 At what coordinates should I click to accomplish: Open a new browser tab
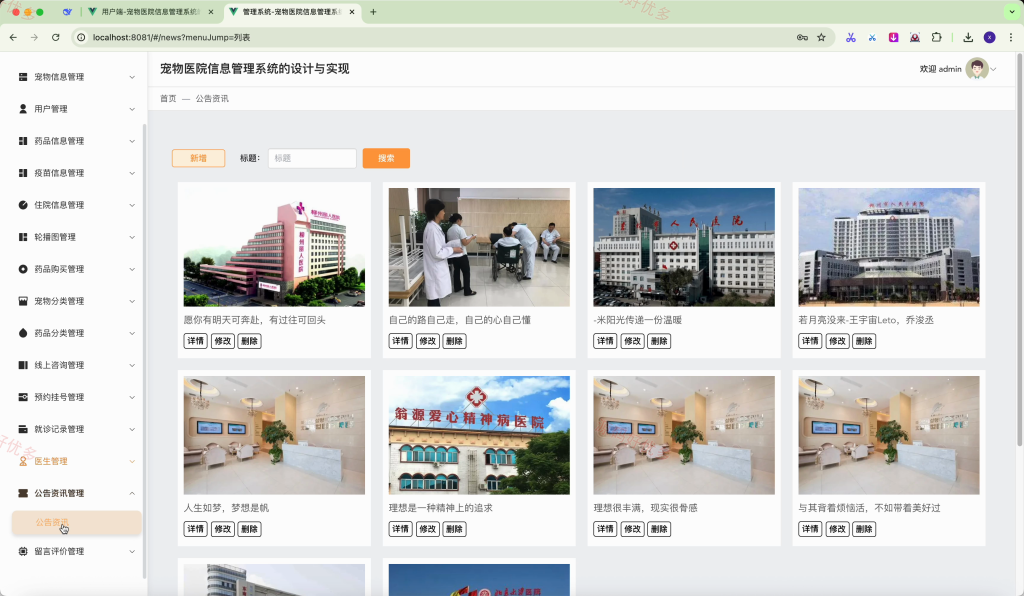pos(373,12)
